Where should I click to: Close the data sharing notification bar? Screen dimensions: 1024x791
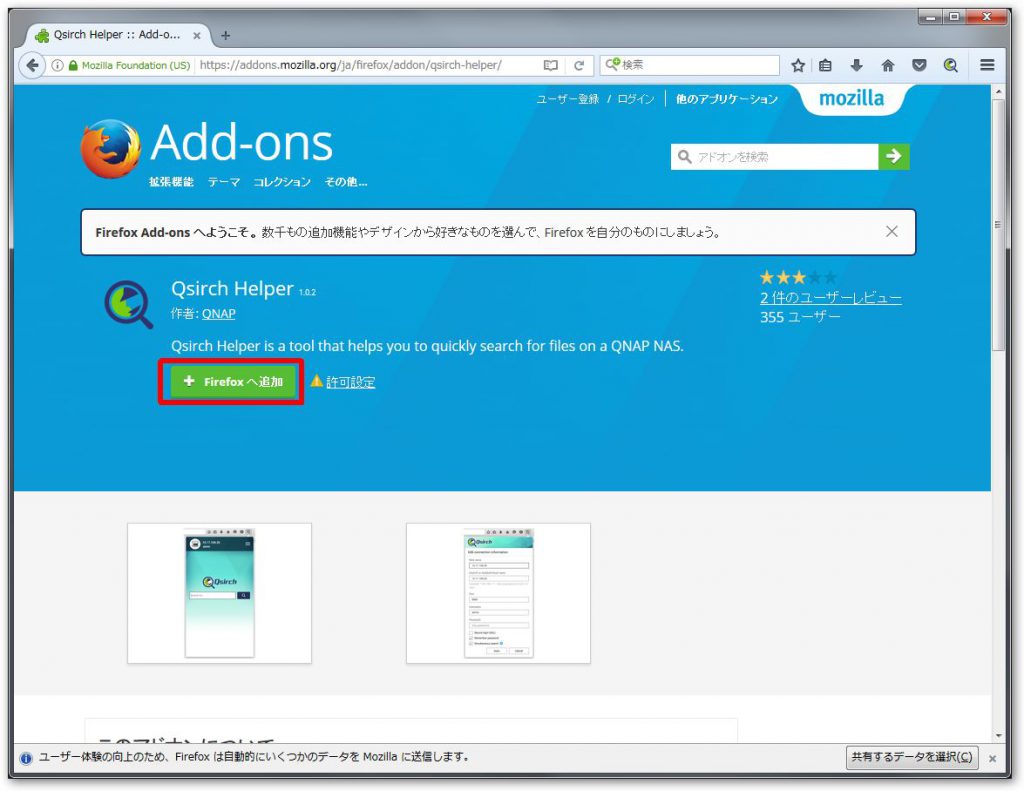point(992,758)
